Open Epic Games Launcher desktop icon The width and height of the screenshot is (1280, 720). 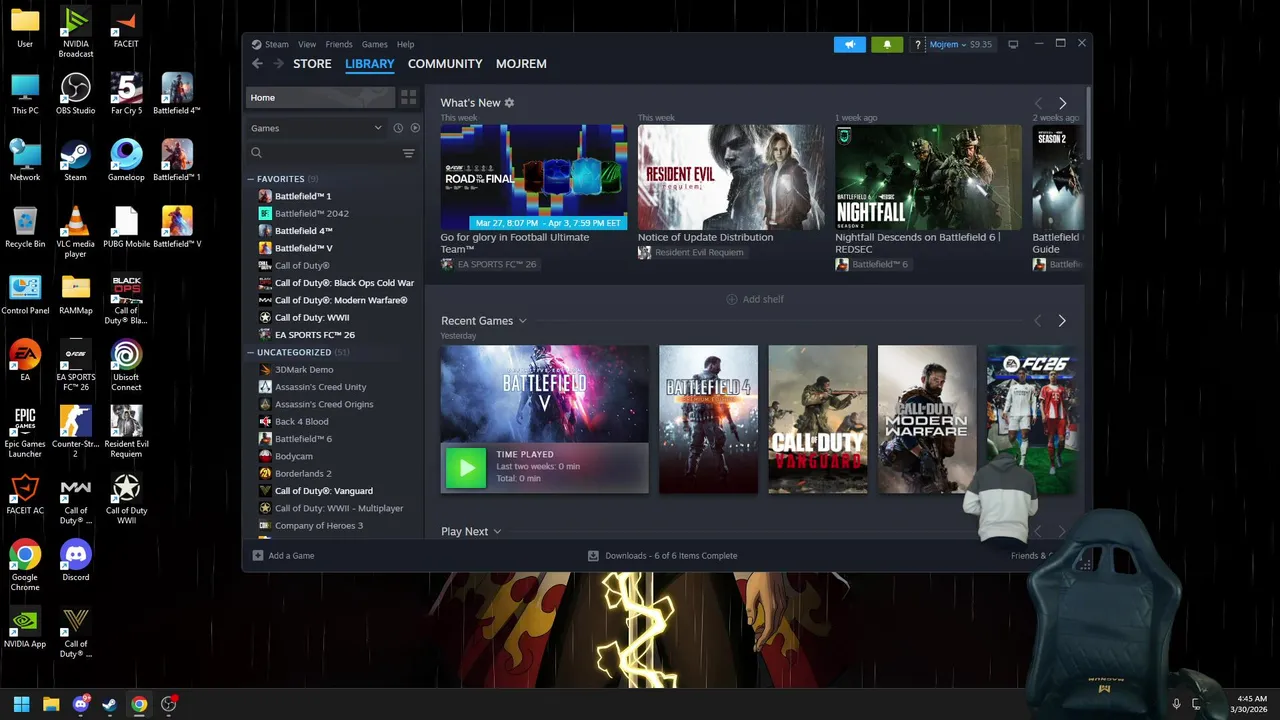point(25,432)
